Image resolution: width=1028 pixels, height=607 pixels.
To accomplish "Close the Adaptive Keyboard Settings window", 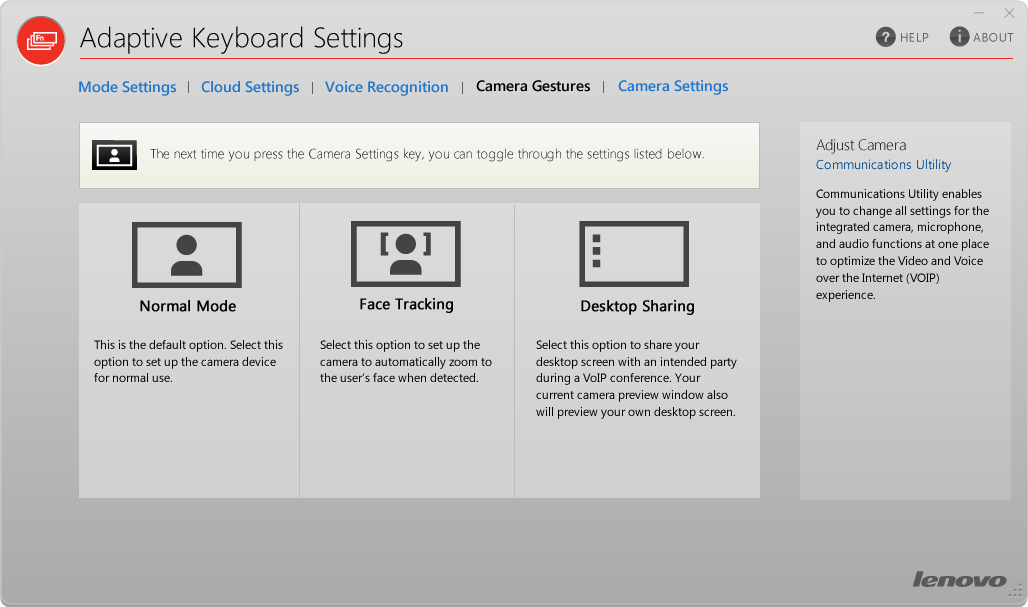I will (x=1010, y=13).
